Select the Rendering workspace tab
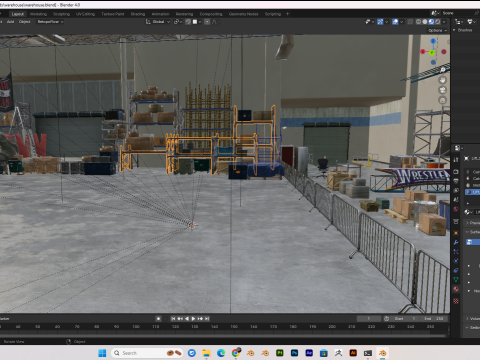480x360 pixels. tap(184, 14)
